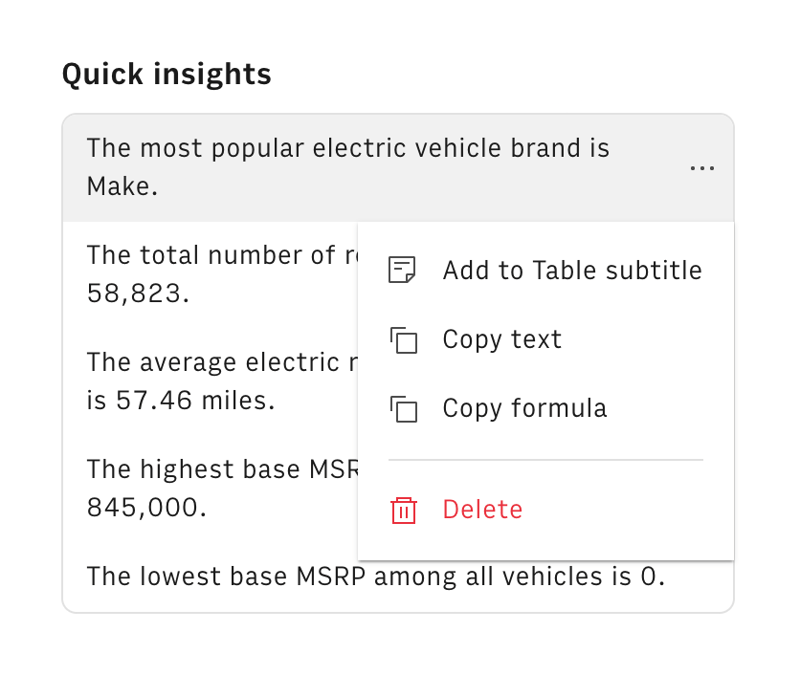Click the copy icon next to Copy formula
This screenshot has height=675, width=800.
click(402, 409)
